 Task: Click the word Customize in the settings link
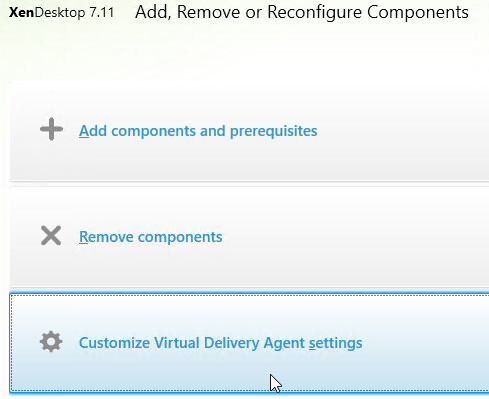click(x=114, y=343)
